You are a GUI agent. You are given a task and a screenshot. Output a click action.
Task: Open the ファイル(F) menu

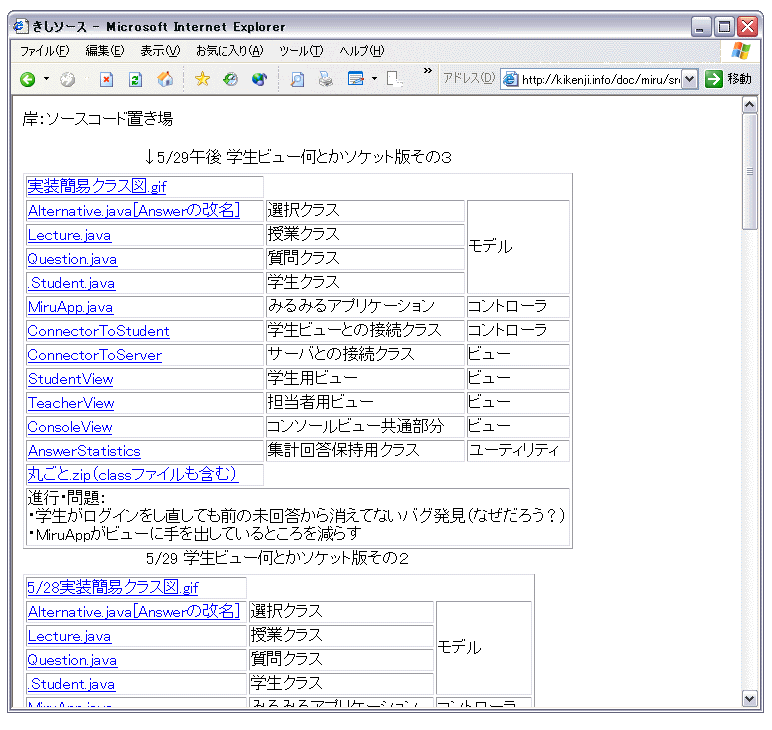[x=44, y=51]
